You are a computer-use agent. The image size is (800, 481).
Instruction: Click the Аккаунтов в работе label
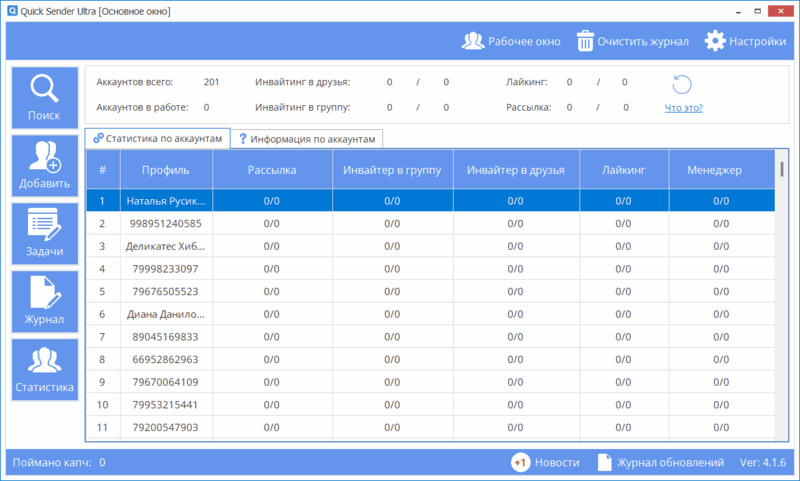[142, 108]
